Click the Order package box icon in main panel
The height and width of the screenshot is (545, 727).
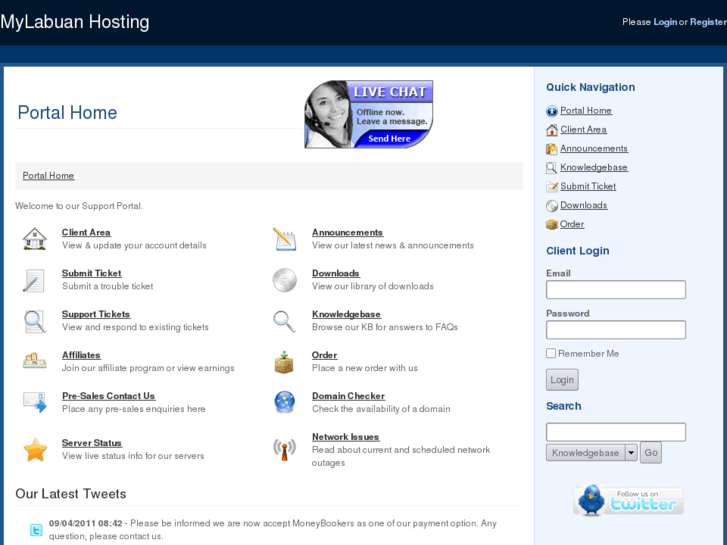tap(284, 362)
